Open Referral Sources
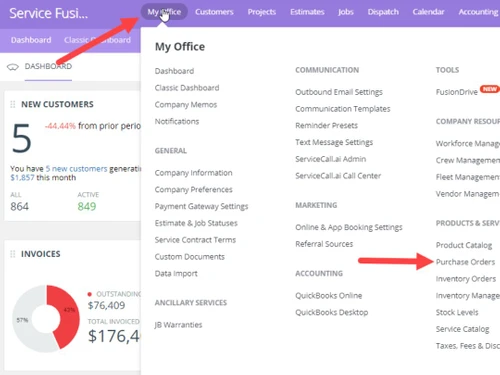The height and width of the screenshot is (375, 500). click(324, 244)
